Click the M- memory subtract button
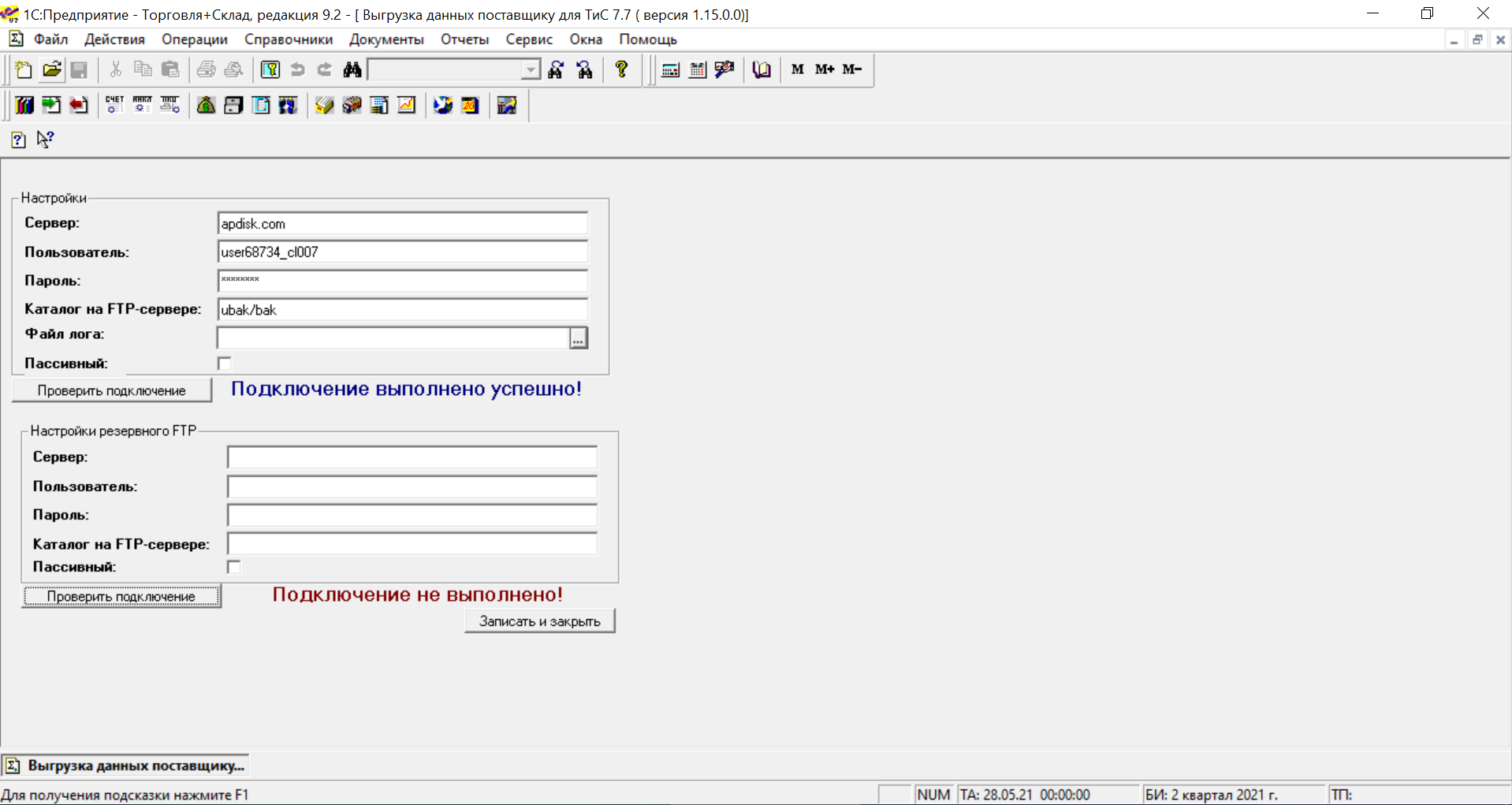1512x805 pixels. tap(852, 69)
